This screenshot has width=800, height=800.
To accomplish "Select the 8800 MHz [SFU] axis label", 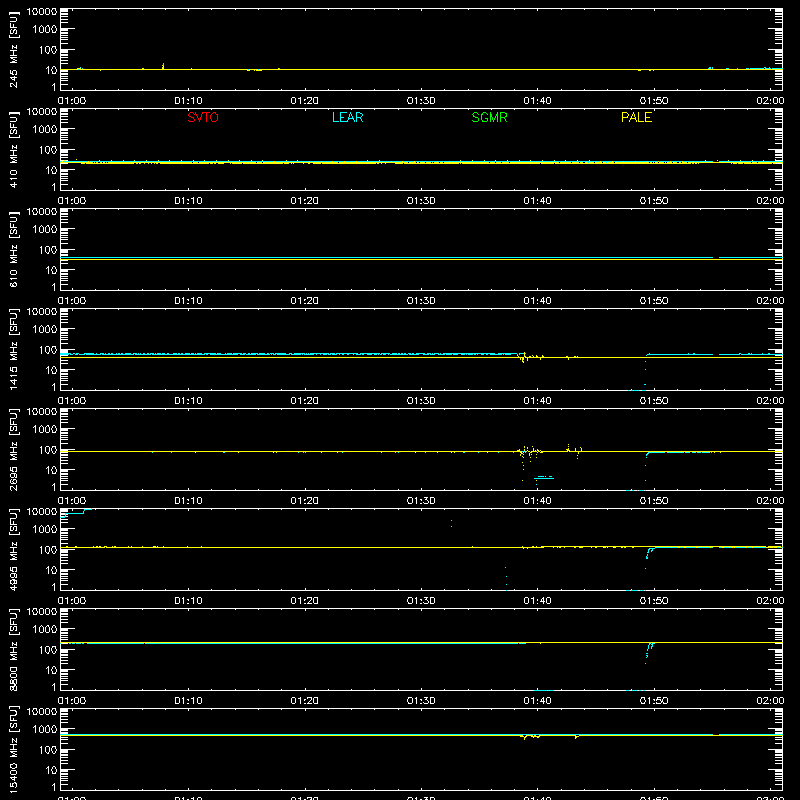I will pyautogui.click(x=13, y=649).
